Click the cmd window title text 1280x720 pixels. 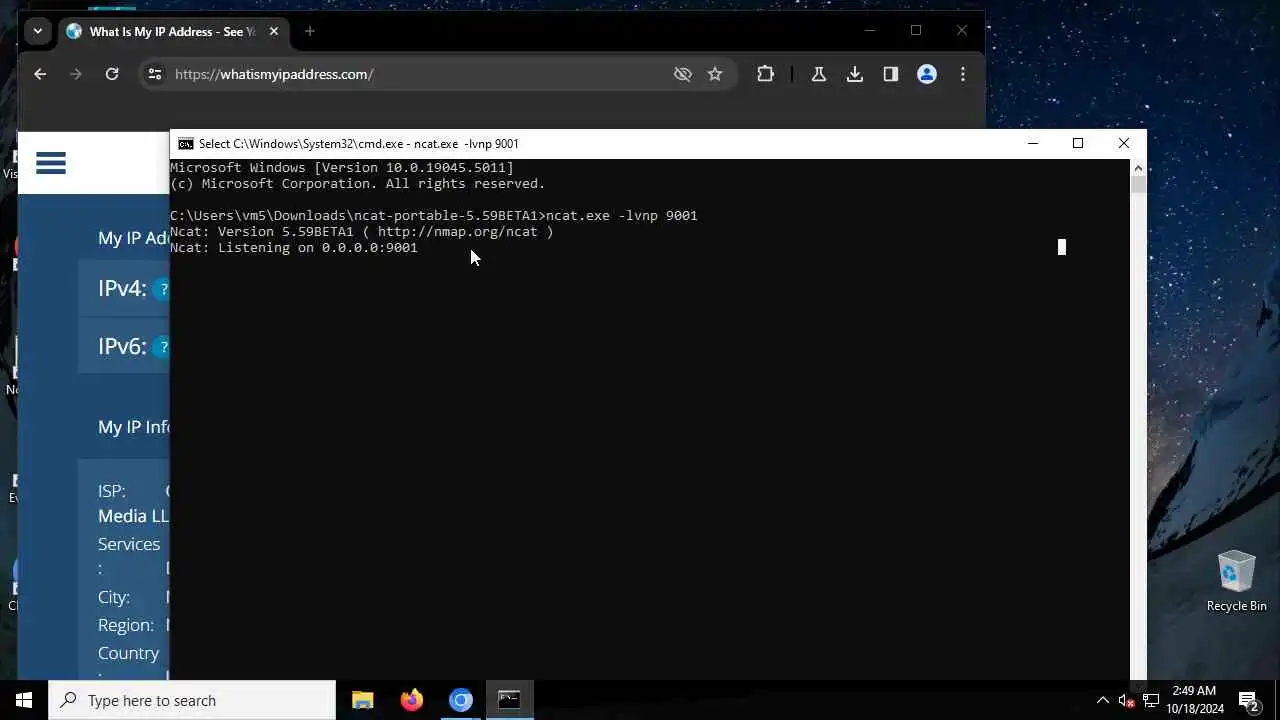click(358, 144)
